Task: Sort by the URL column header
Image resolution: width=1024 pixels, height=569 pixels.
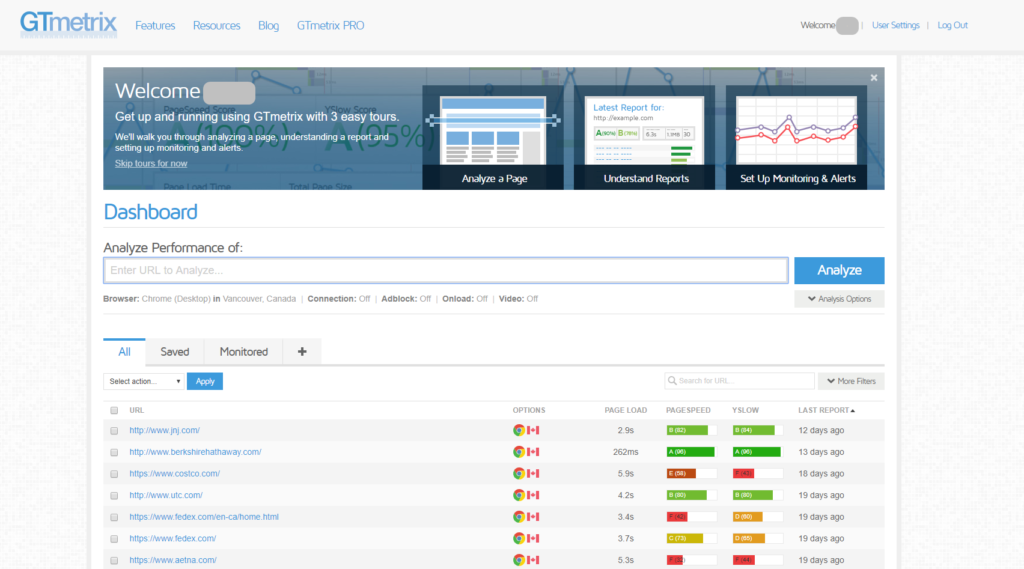Action: [x=136, y=410]
